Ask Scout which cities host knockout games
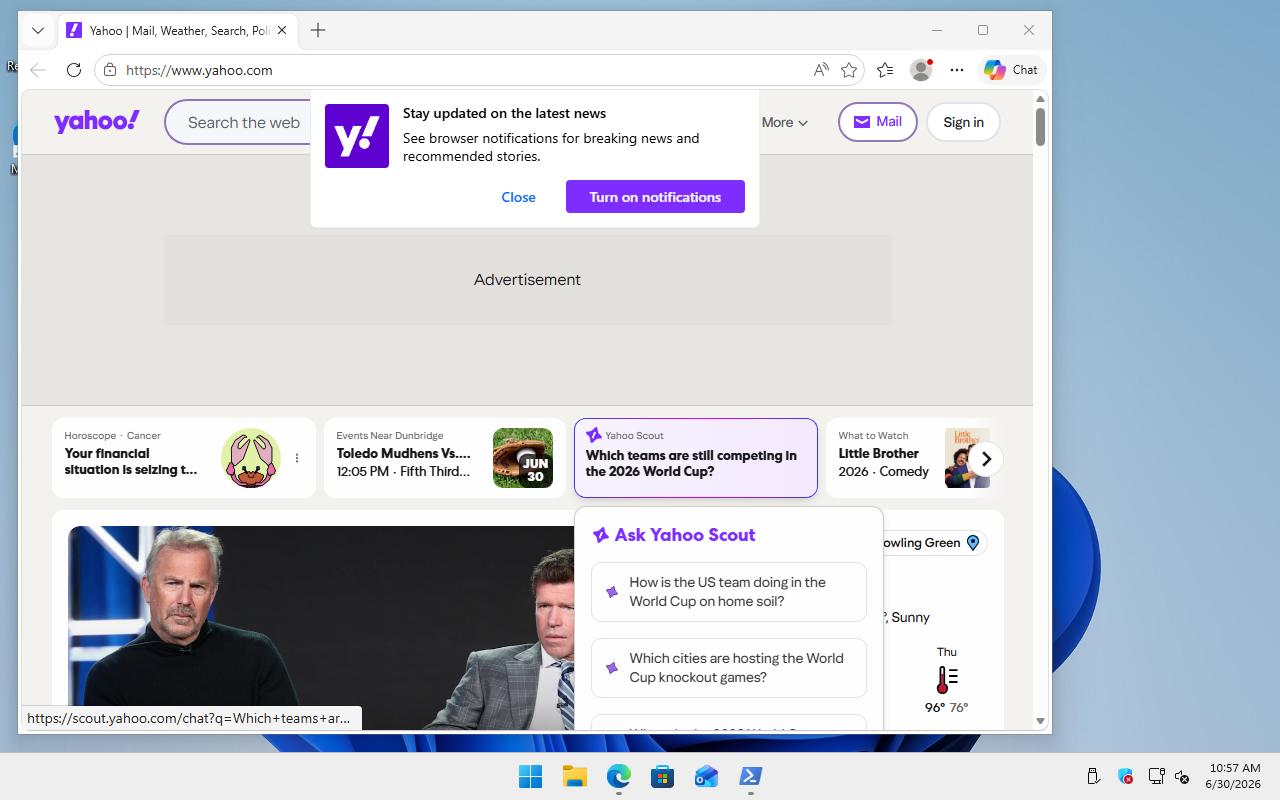This screenshot has height=800, width=1280. pos(729,668)
